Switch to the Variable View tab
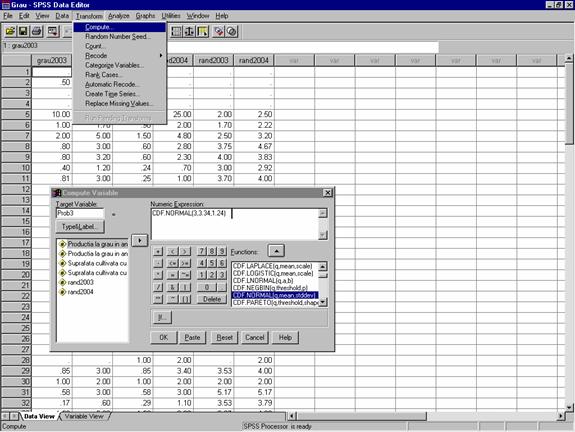575x432 pixels. coord(84,416)
